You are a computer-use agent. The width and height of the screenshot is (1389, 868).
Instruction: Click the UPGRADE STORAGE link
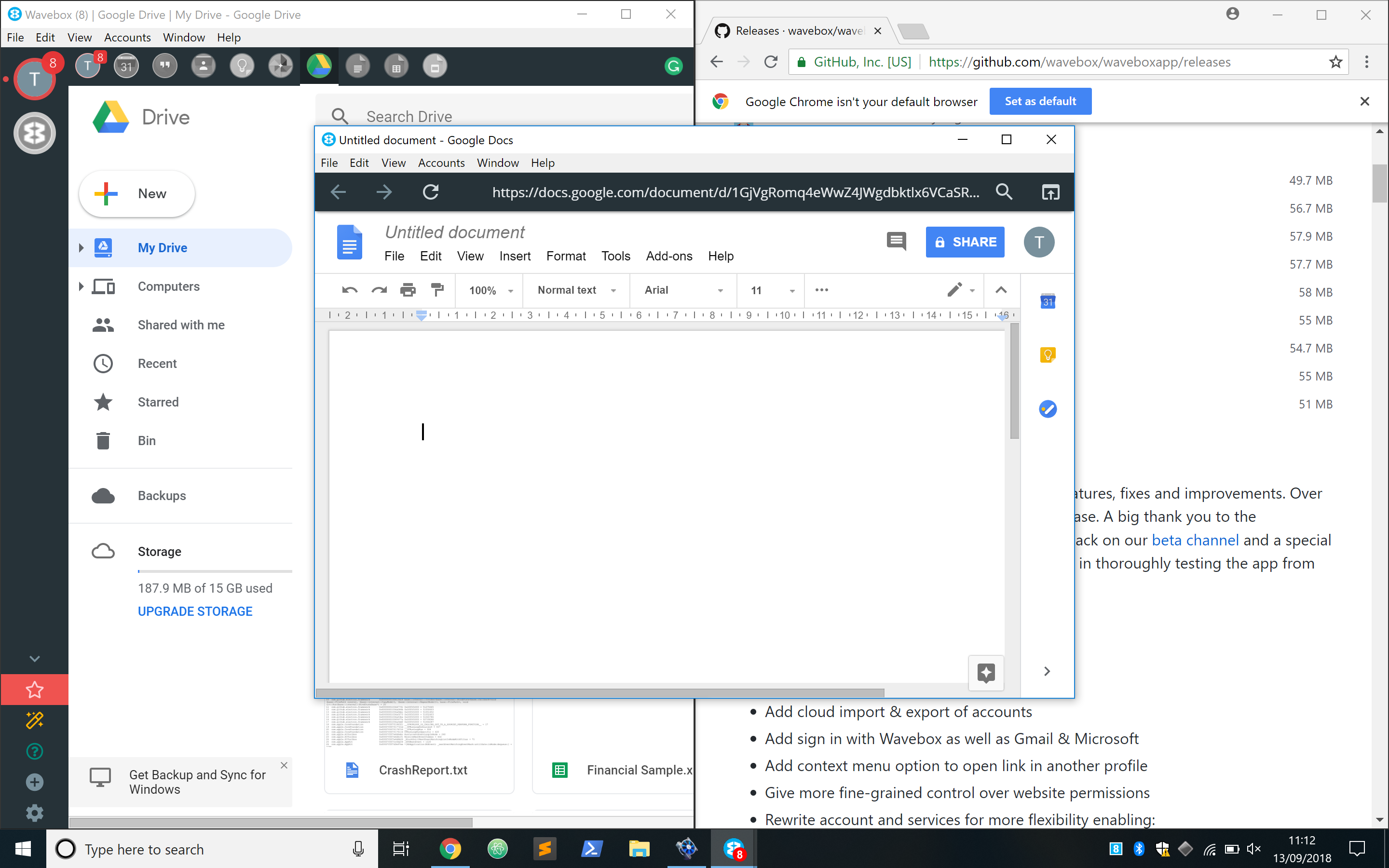[195, 611]
